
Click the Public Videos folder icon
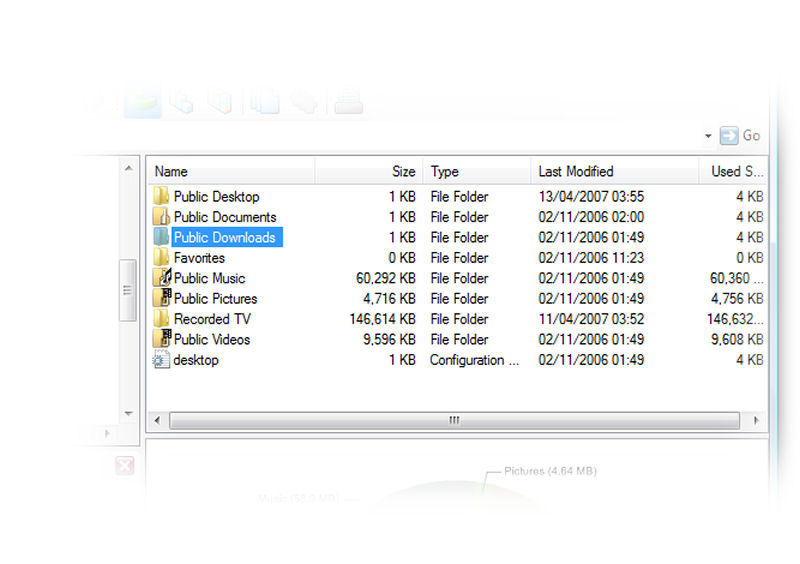[161, 339]
